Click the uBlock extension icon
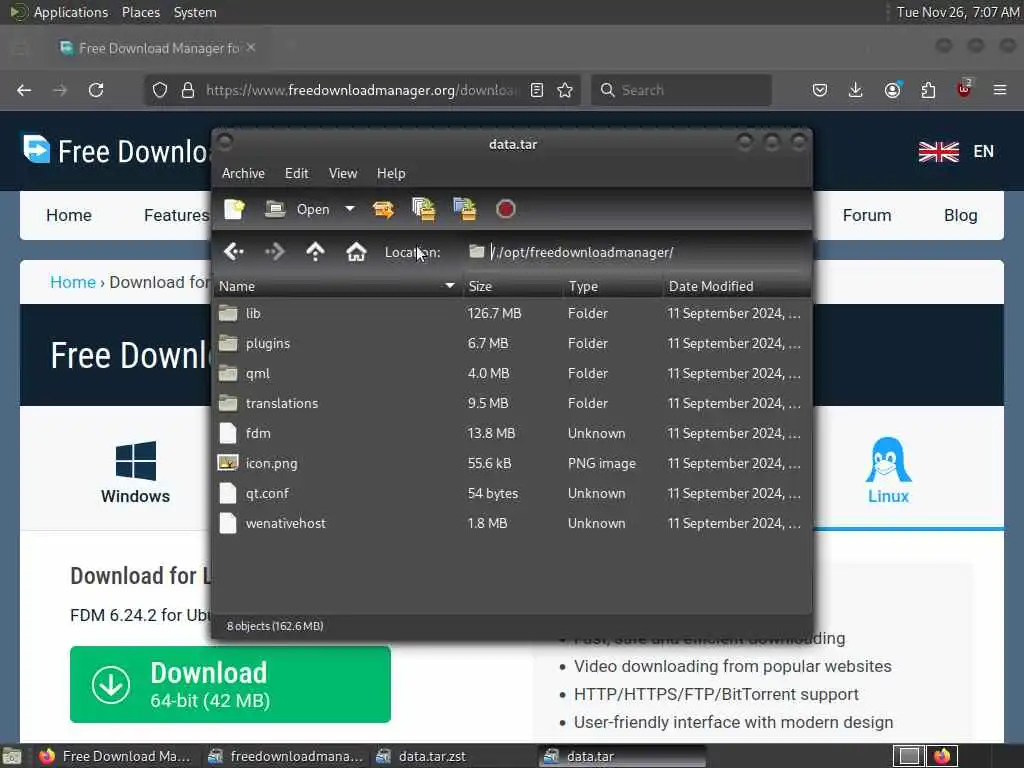1024x768 pixels. click(x=964, y=90)
